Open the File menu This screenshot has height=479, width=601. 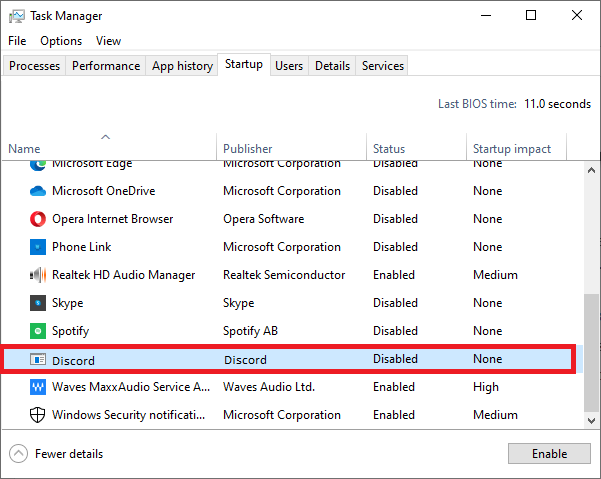pos(17,41)
